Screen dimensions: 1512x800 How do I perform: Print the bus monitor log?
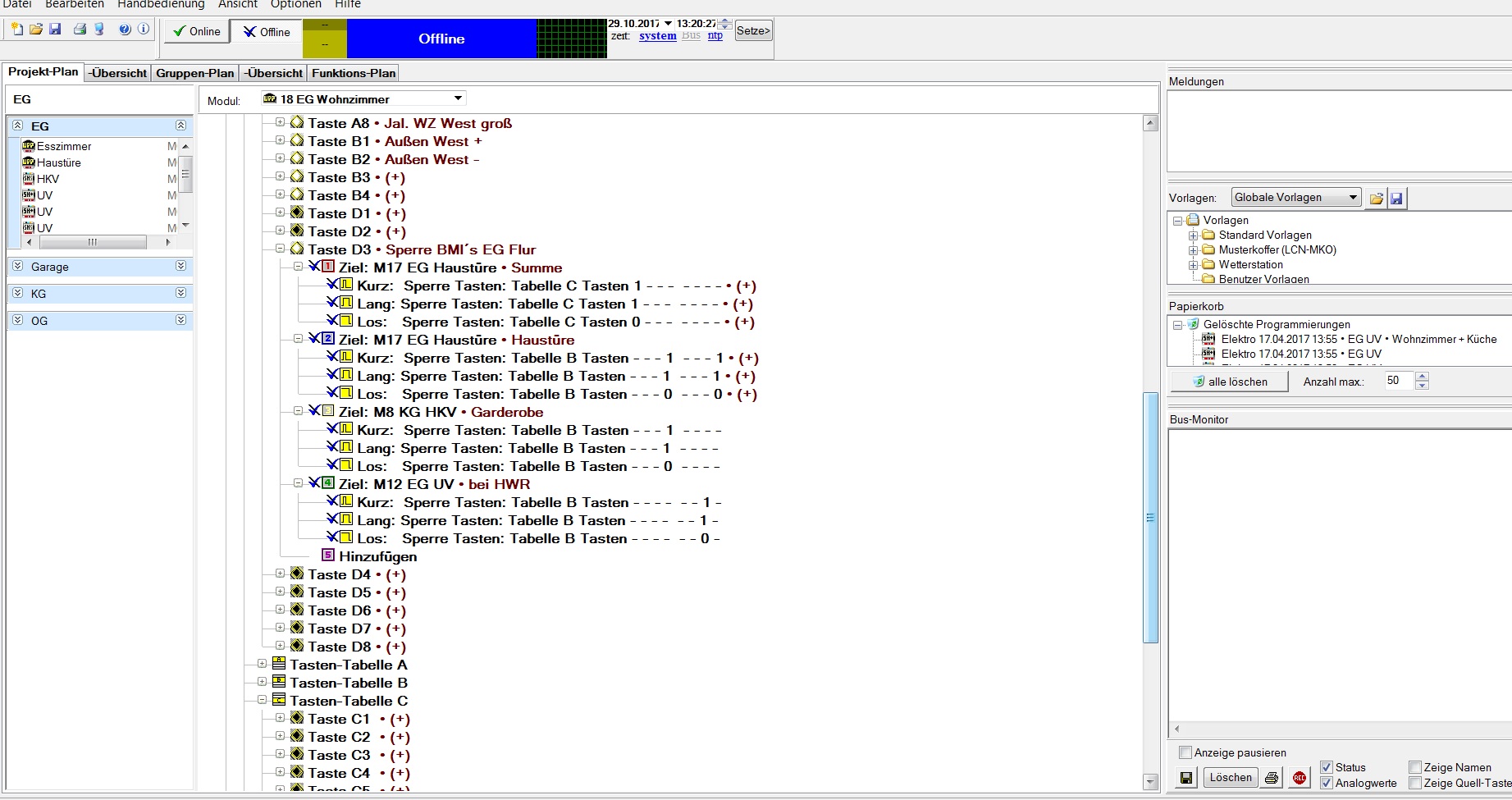tap(1272, 778)
